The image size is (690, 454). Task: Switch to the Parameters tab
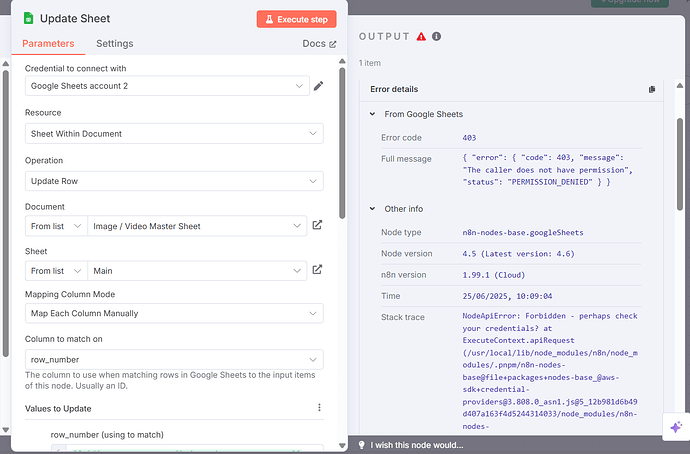[x=48, y=44]
